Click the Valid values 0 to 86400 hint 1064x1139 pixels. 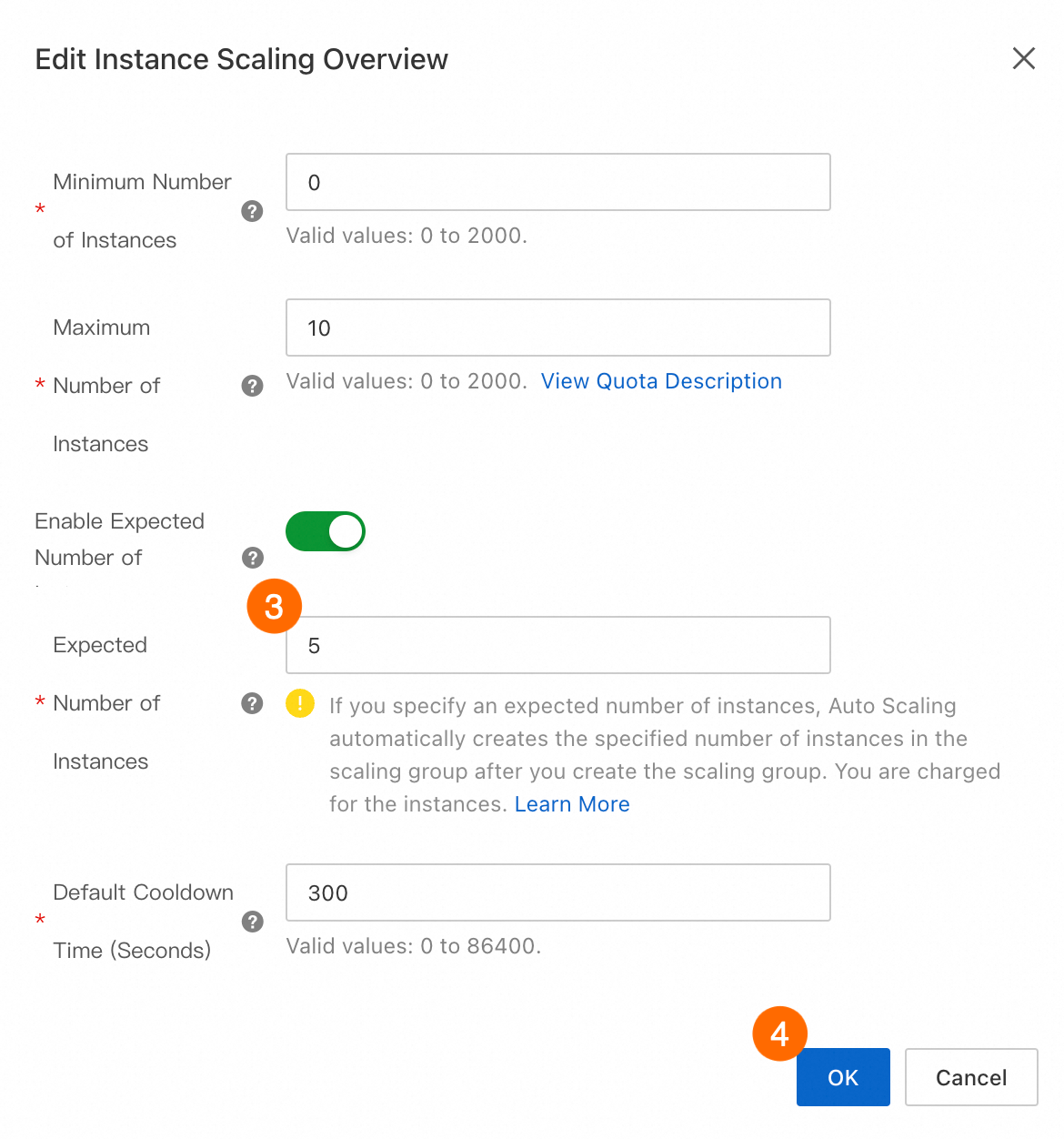[414, 946]
